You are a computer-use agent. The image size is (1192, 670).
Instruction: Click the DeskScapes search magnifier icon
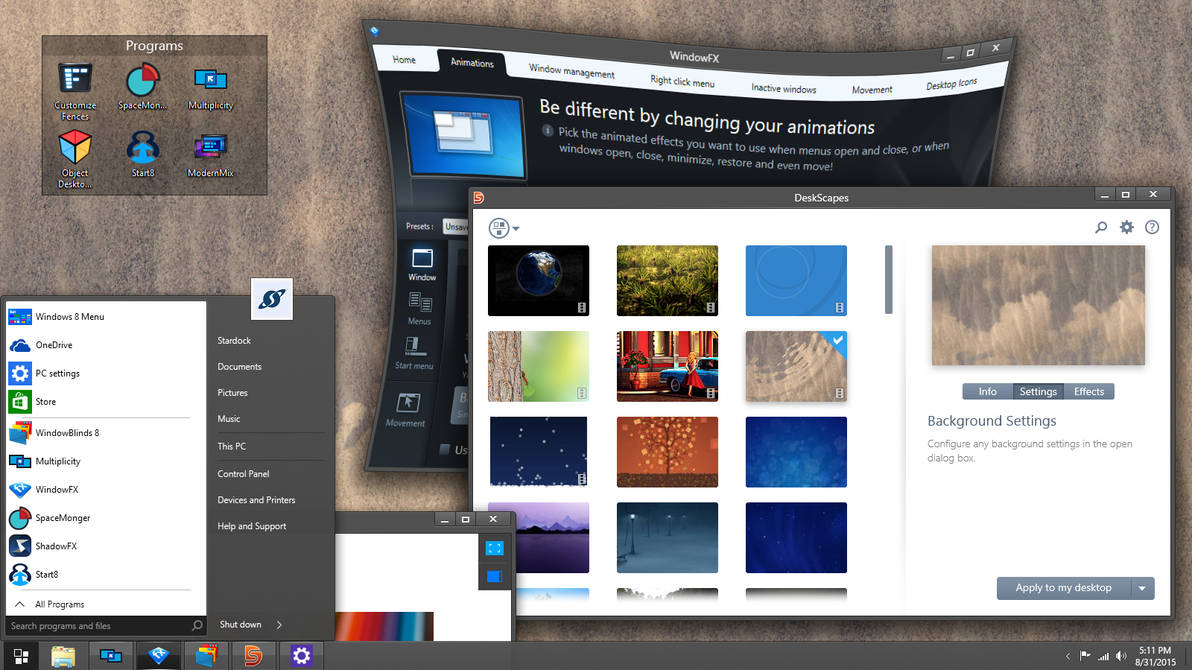[x=1101, y=227]
